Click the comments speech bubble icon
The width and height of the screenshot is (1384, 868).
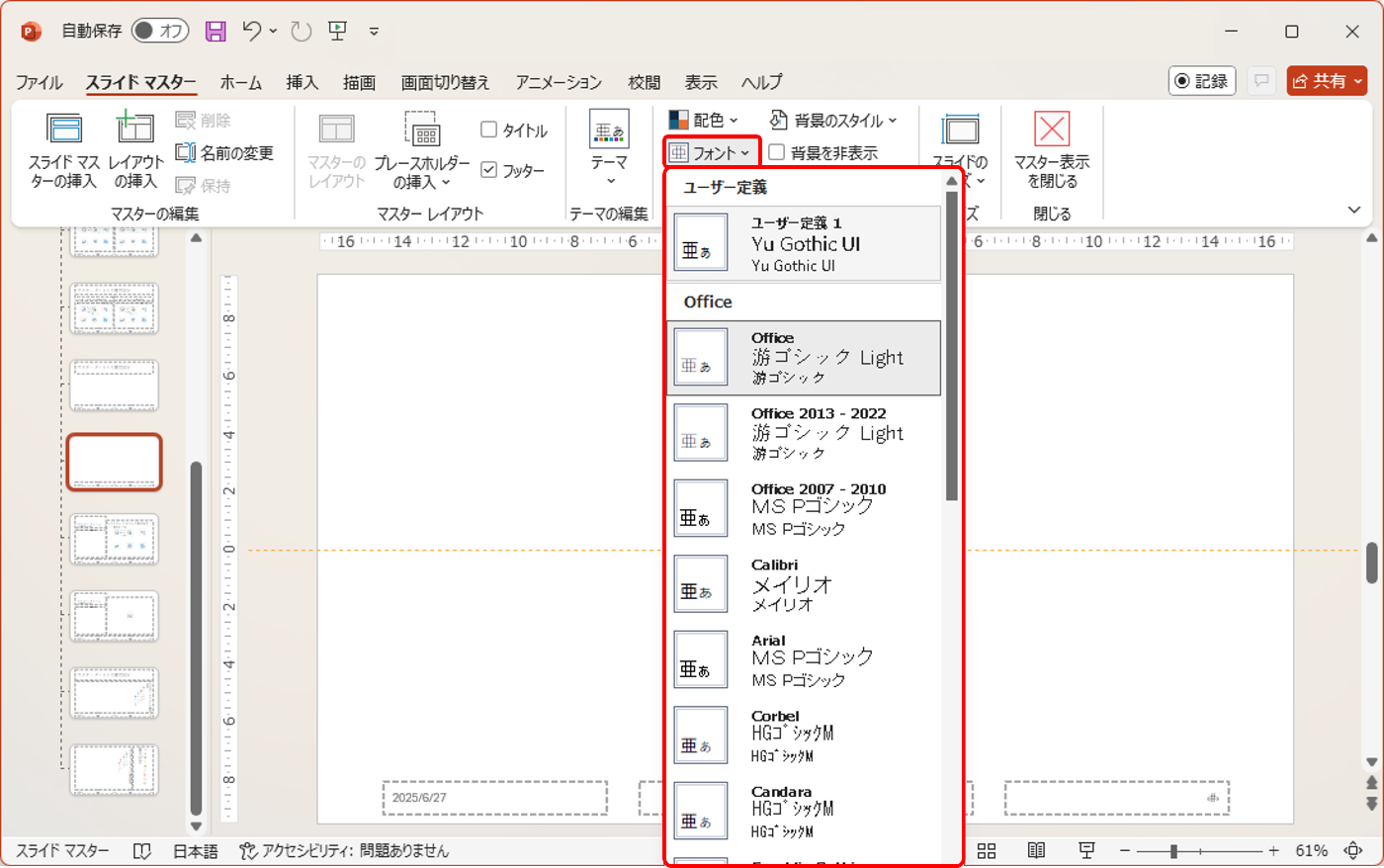tap(1261, 81)
